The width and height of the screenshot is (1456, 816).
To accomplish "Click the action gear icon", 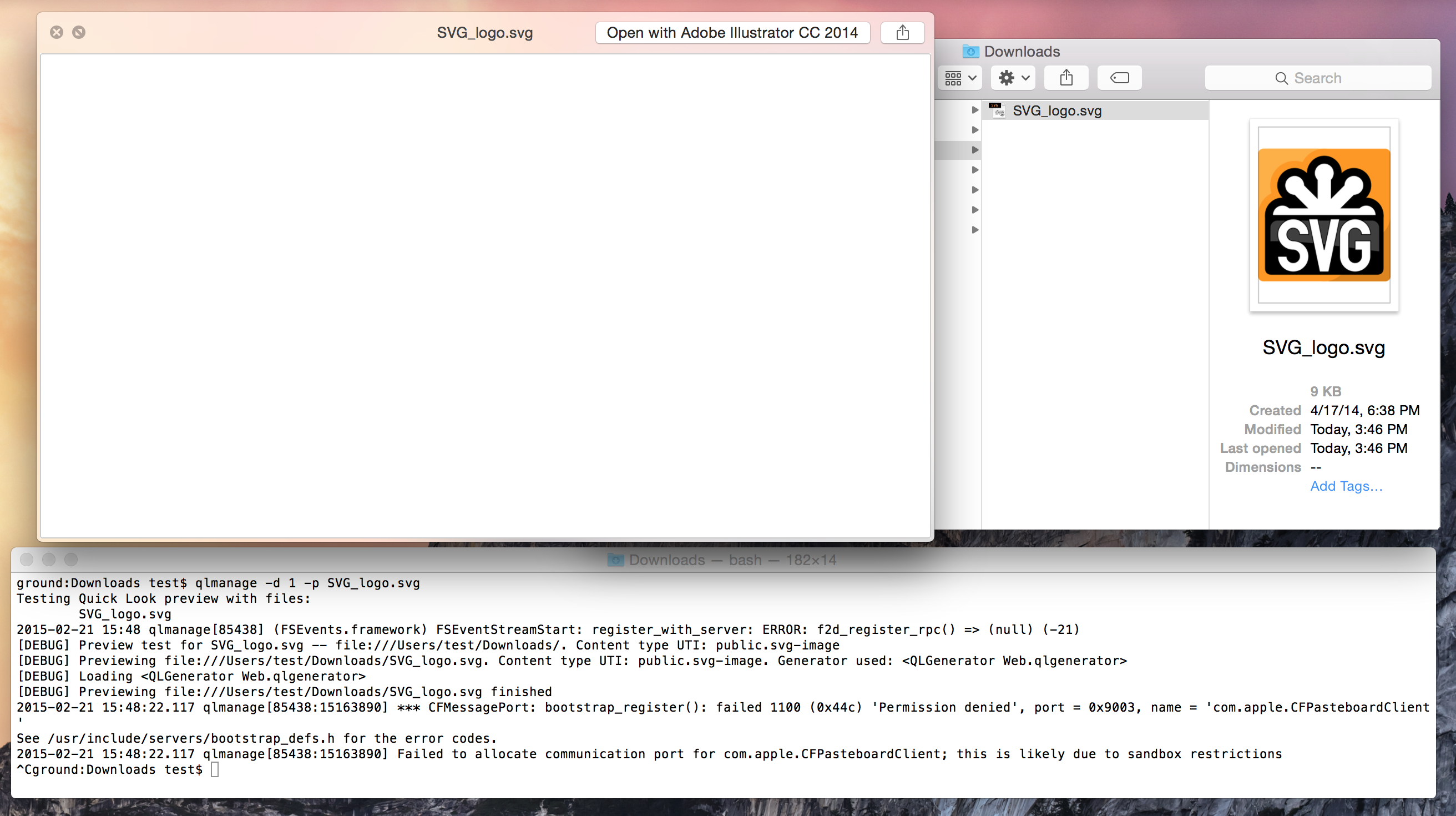I will tap(1007, 78).
